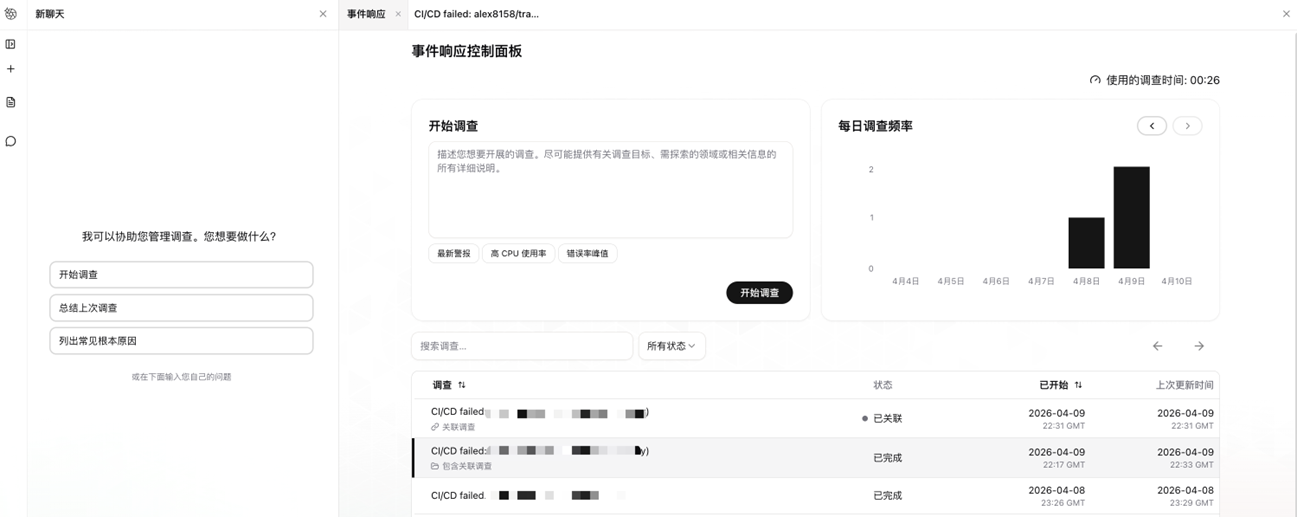
Task: Click the investigation description text area
Action: (610, 189)
